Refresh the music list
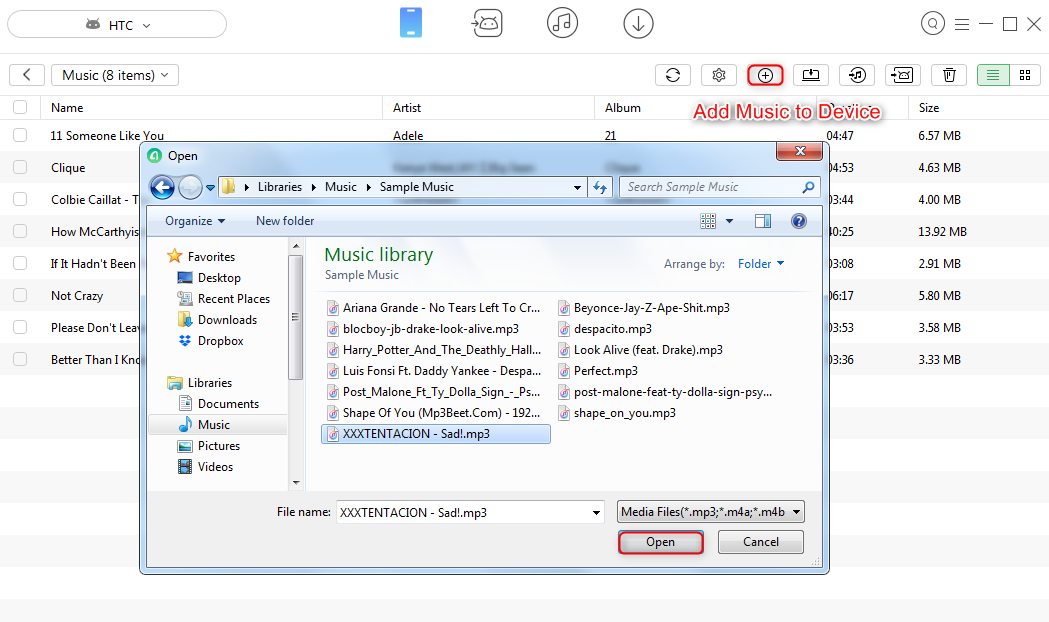 672,75
